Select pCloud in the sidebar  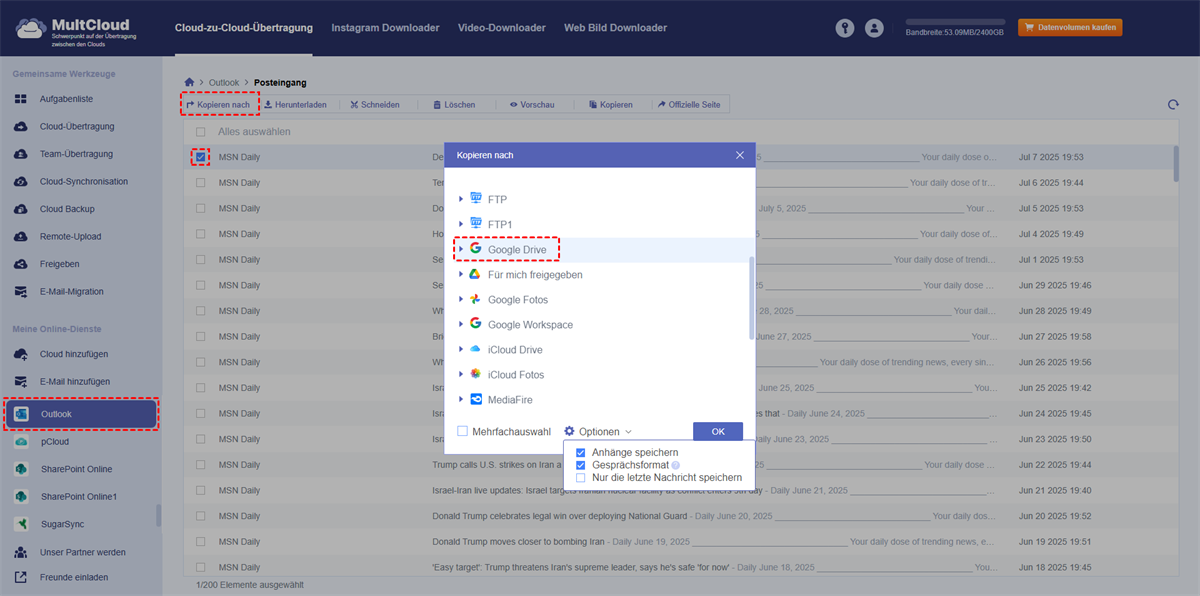pos(54,441)
